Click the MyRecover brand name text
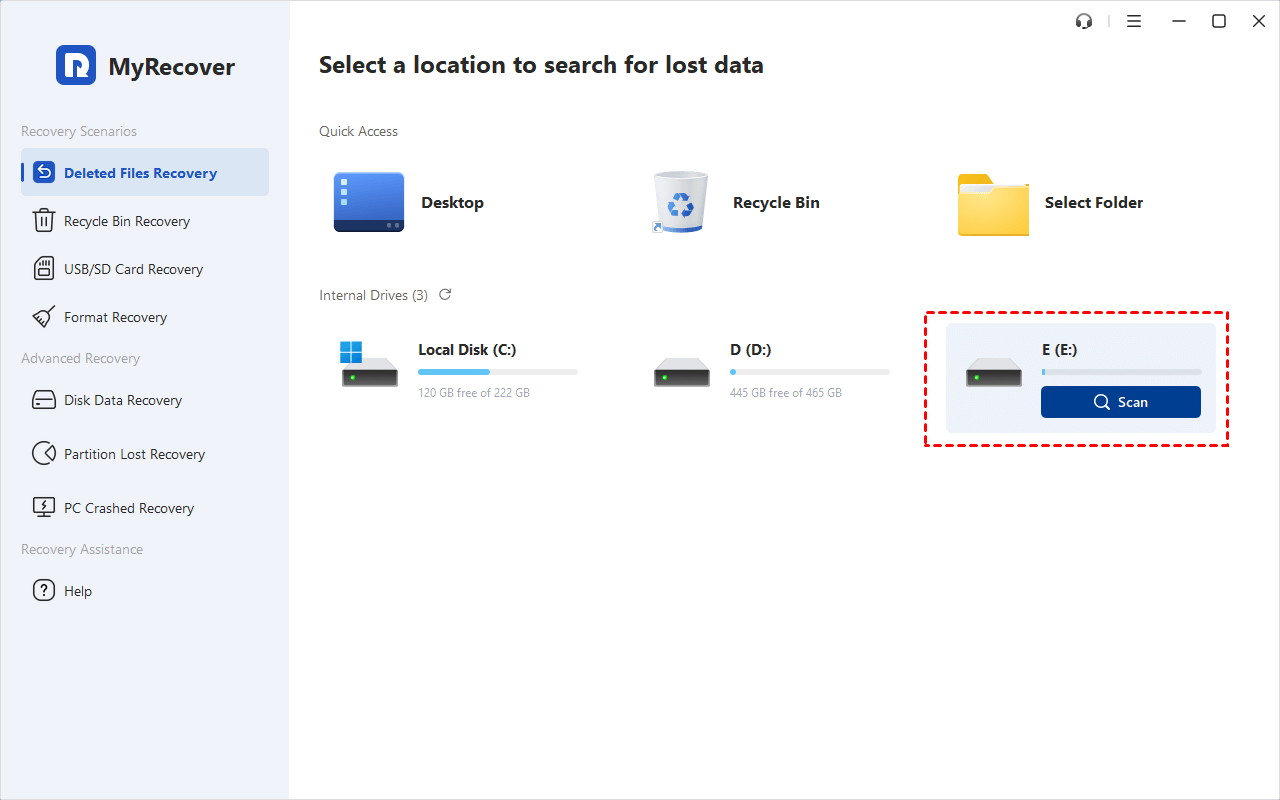The height and width of the screenshot is (800, 1280). coord(172,67)
